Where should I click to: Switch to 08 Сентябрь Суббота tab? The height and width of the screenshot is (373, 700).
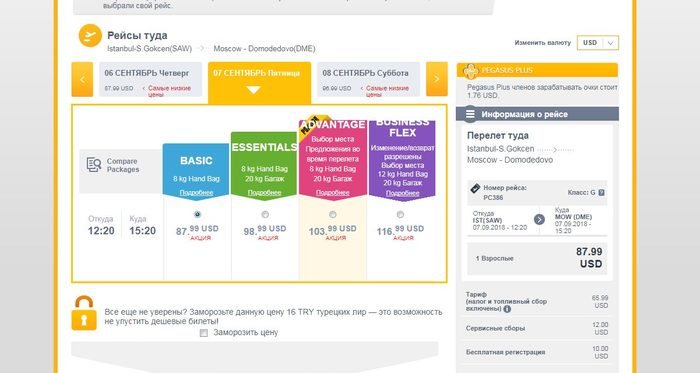point(368,79)
